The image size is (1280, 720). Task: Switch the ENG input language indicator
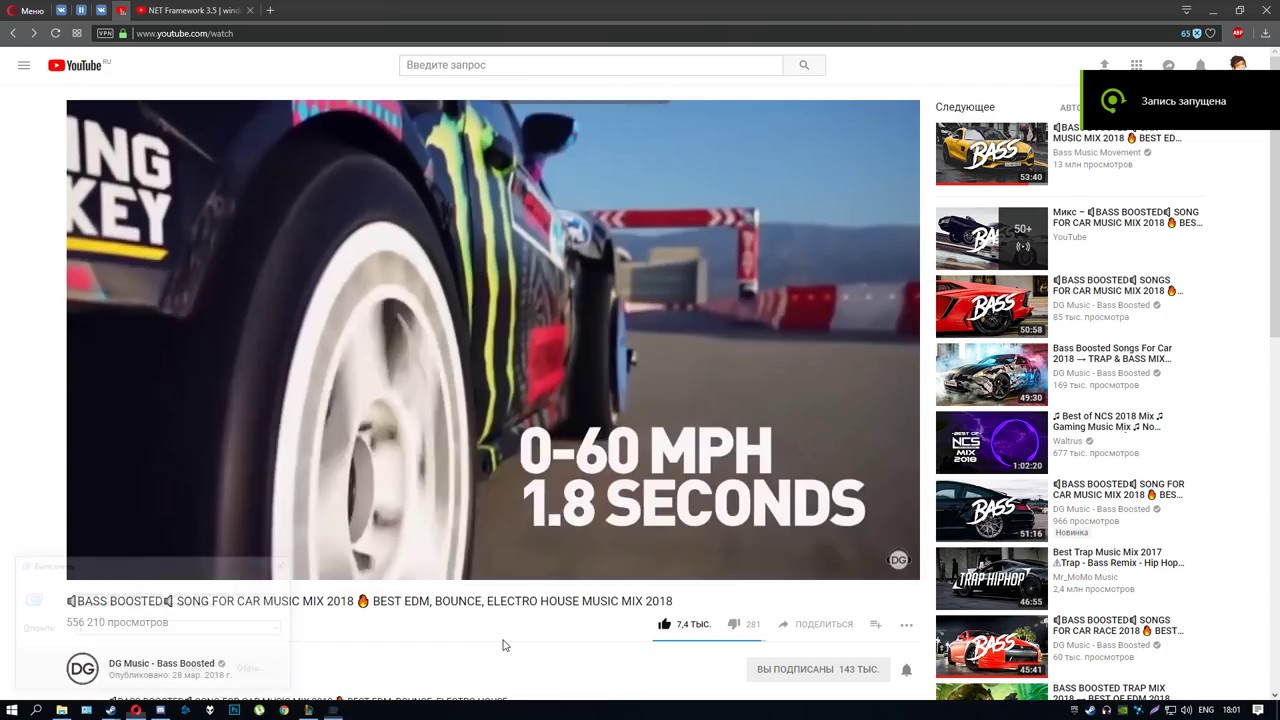pyautogui.click(x=1207, y=710)
